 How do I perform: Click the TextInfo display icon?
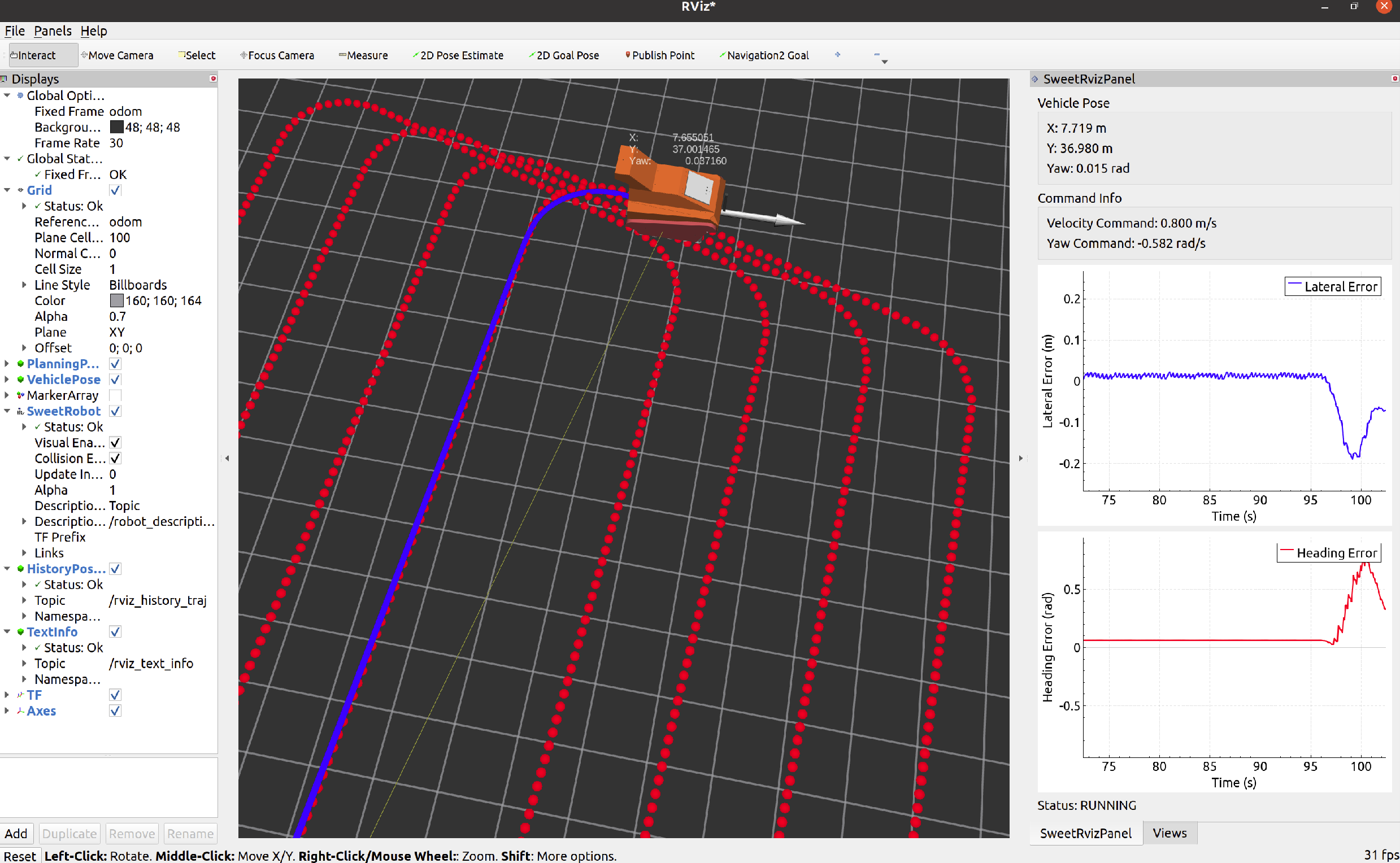pos(20,632)
